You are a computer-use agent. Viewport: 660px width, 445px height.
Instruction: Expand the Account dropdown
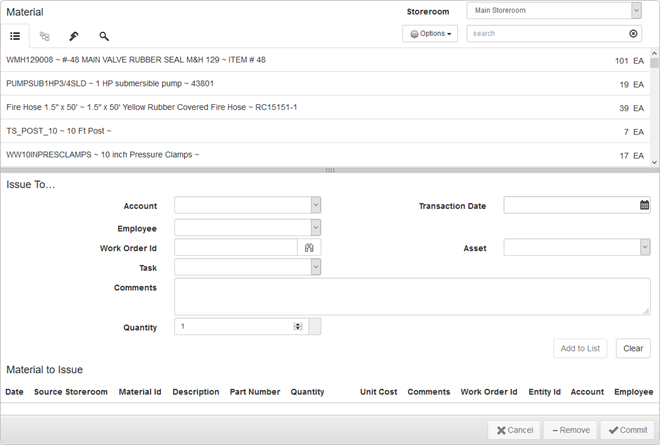tap(315, 205)
